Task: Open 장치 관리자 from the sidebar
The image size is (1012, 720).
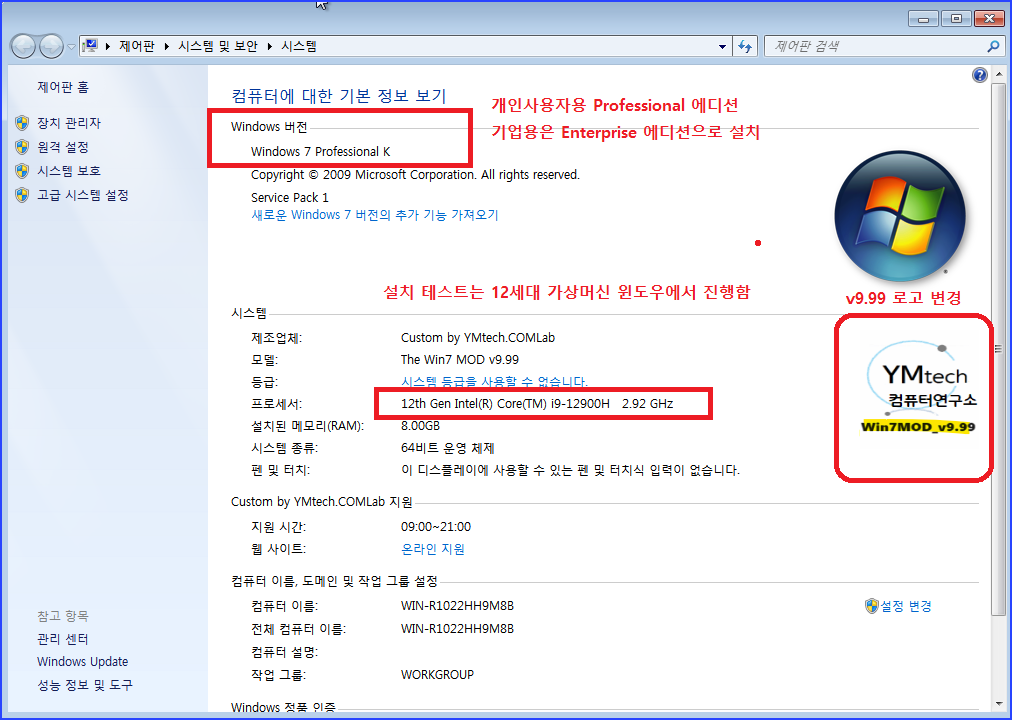Action: click(69, 123)
